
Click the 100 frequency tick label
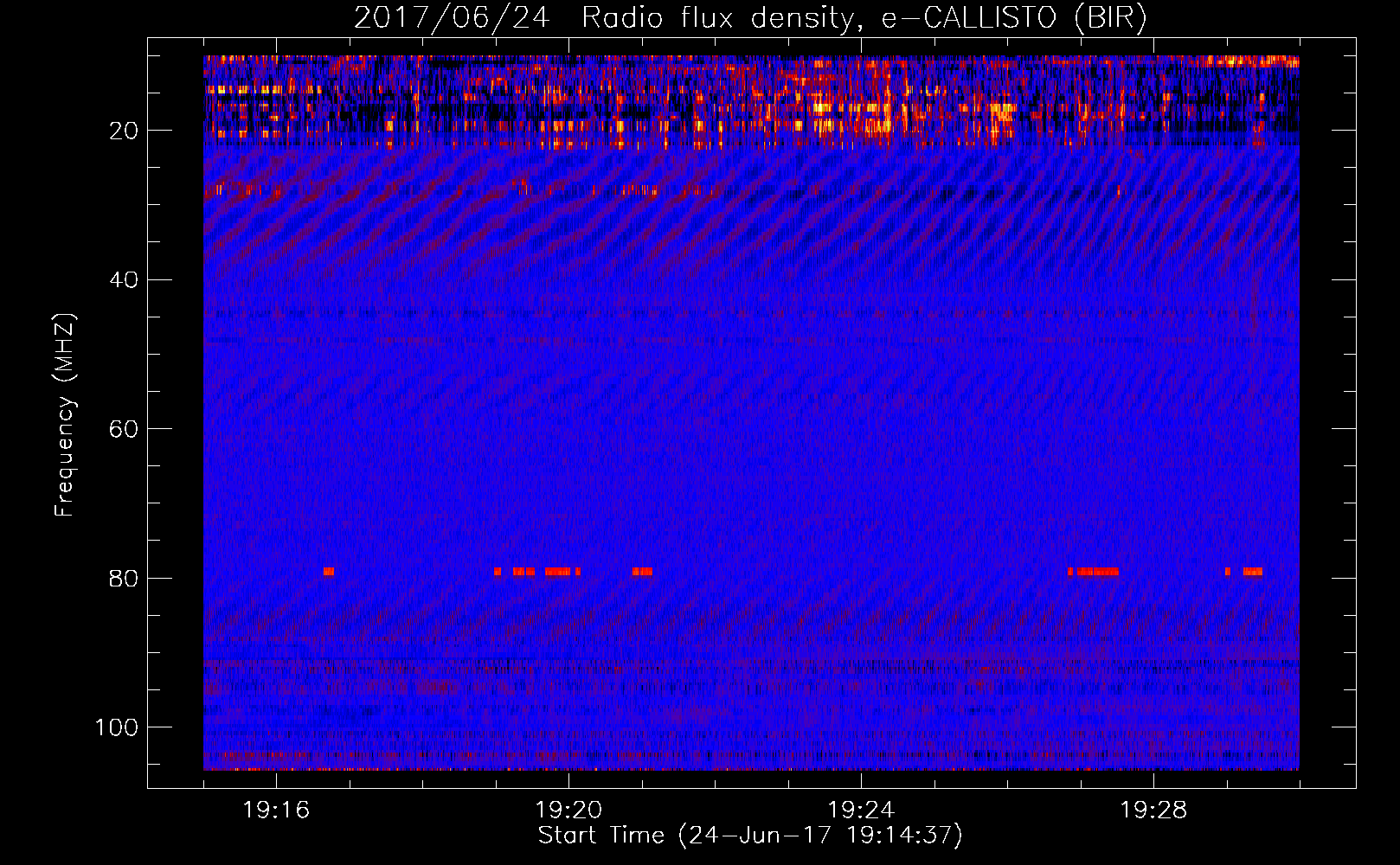coord(117,727)
